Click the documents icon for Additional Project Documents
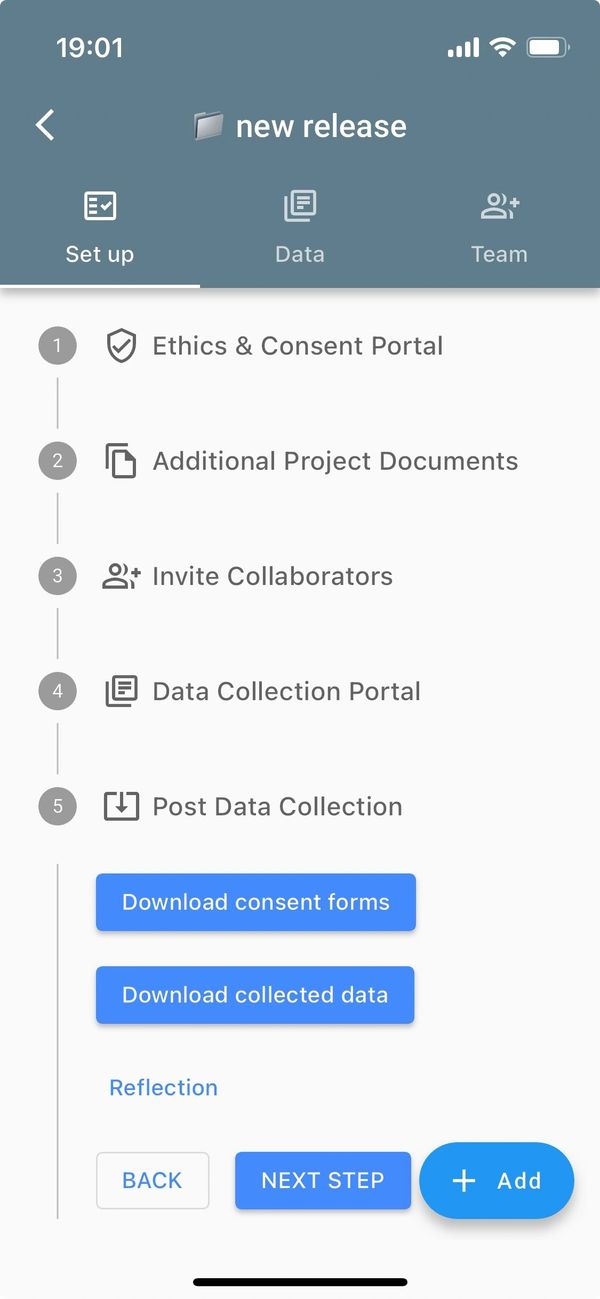 pos(121,461)
